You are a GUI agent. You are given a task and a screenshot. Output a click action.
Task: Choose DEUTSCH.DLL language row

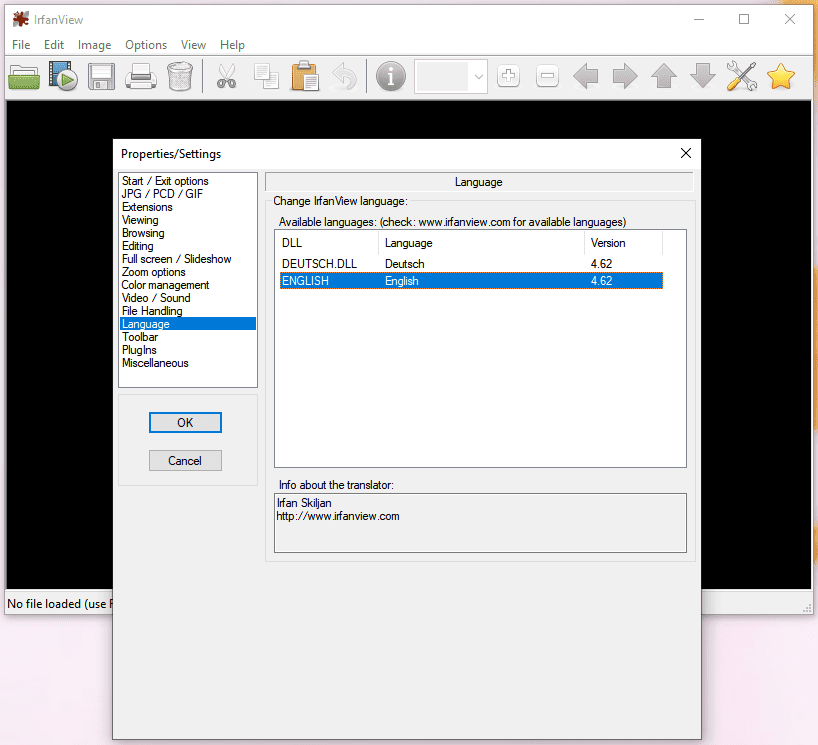point(471,264)
